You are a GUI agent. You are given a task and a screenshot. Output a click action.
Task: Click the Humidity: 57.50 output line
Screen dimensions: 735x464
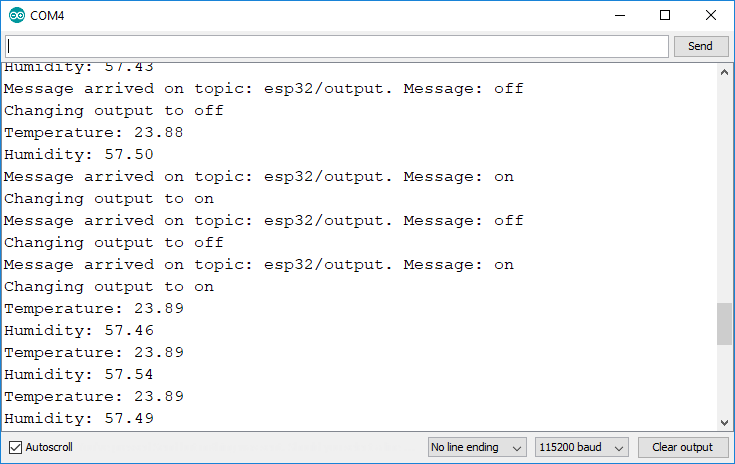tap(79, 154)
